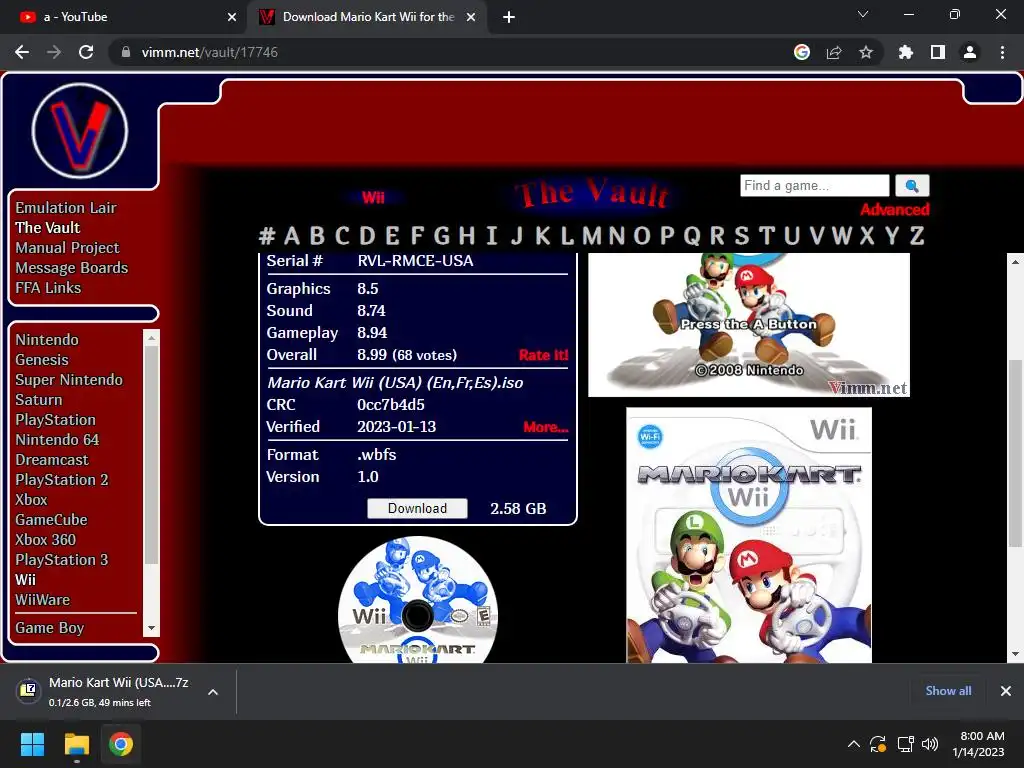This screenshot has height=768, width=1024.
Task: Open Manual Project menu link
Action: 67,248
